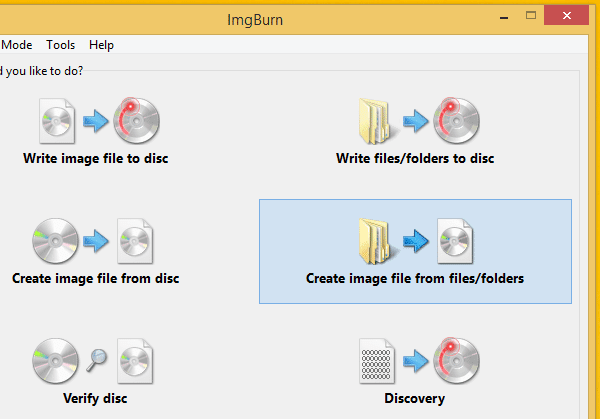
Task: Click folder icon above 'Write files/folders to disc'
Action: (376, 121)
